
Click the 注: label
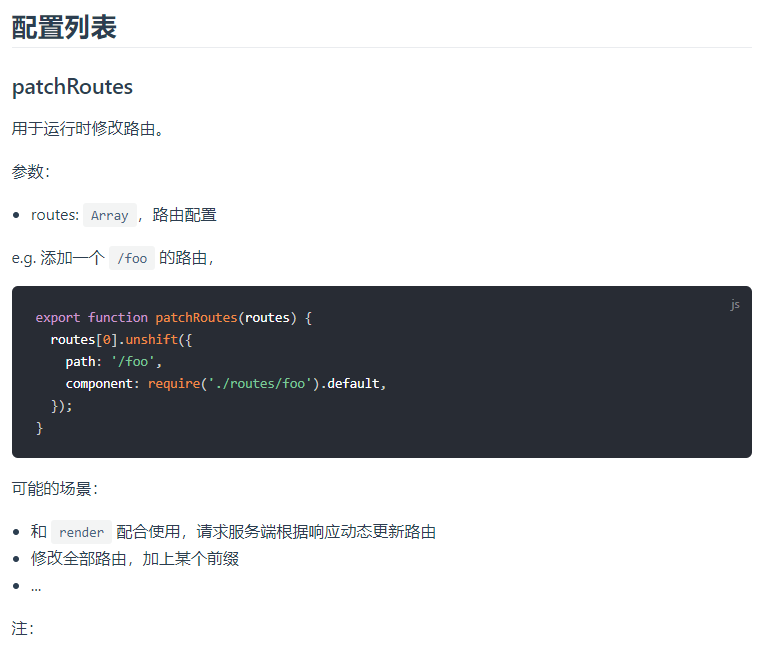[x=23, y=629]
